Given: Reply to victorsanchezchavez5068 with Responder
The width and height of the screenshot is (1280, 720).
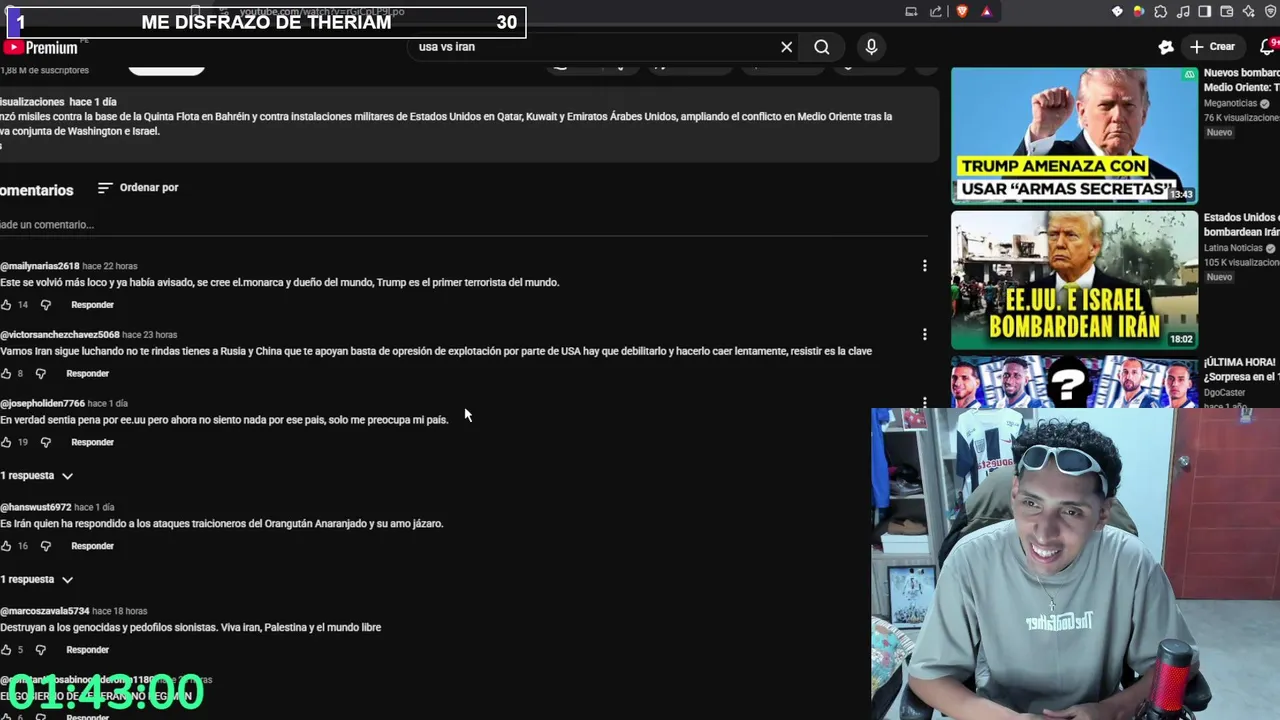Looking at the screenshot, I should [x=87, y=374].
